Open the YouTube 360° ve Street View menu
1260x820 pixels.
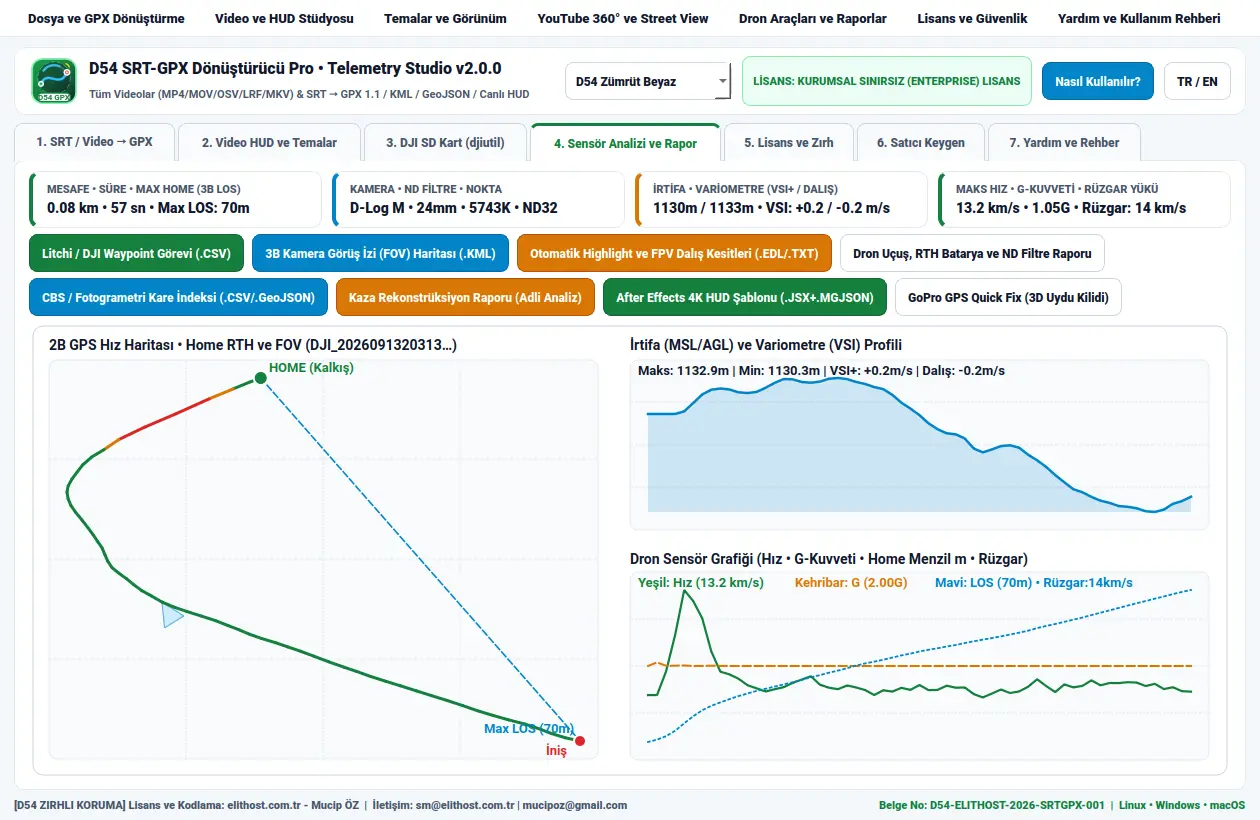click(623, 19)
